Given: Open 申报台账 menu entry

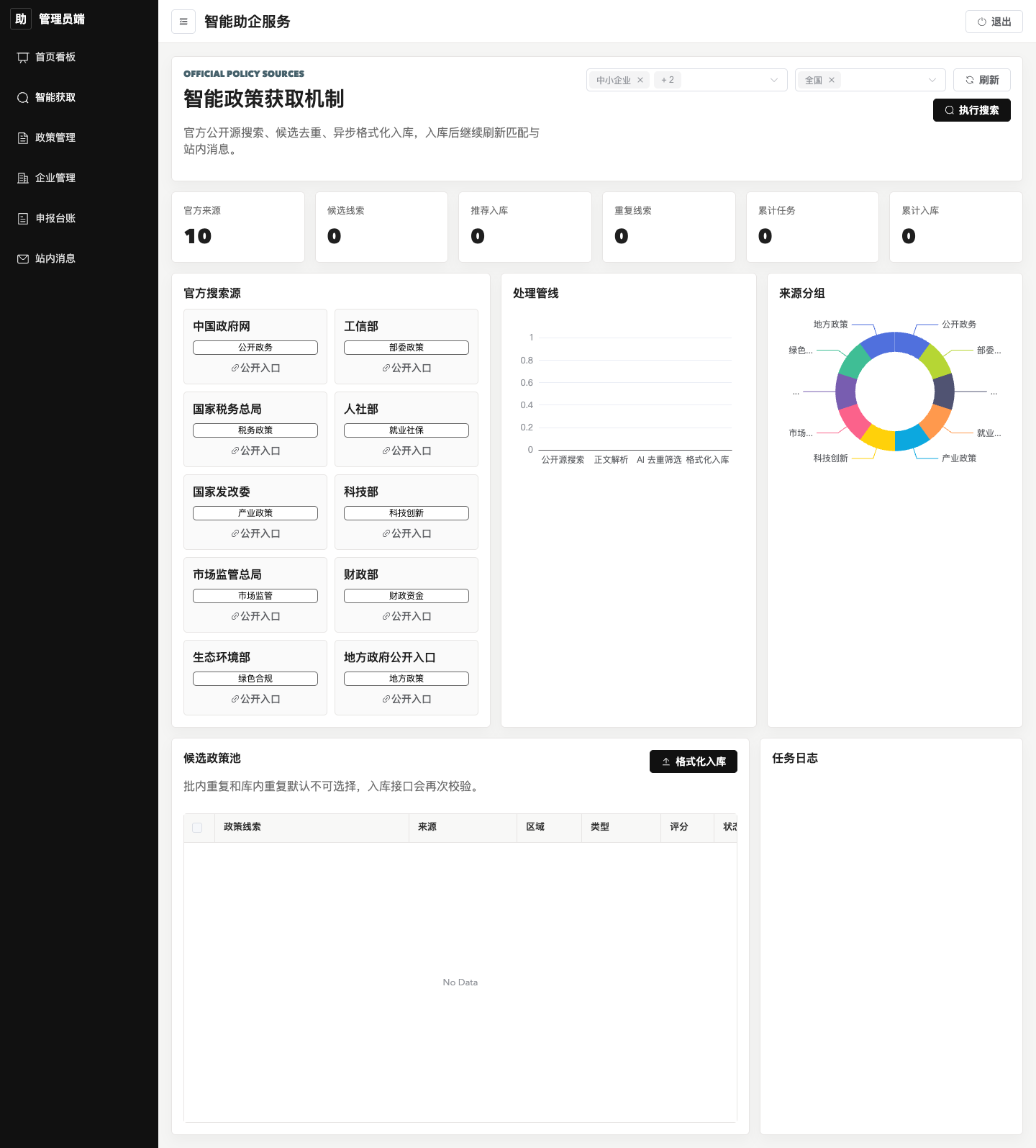Looking at the screenshot, I should [x=79, y=218].
